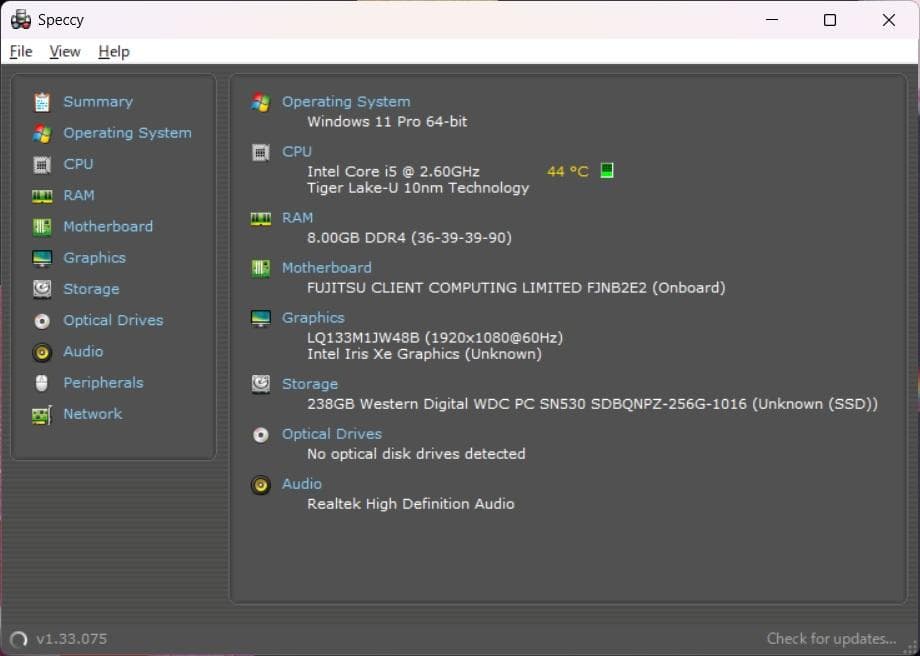Open the View menu
The image size is (920, 656).
[x=65, y=52]
